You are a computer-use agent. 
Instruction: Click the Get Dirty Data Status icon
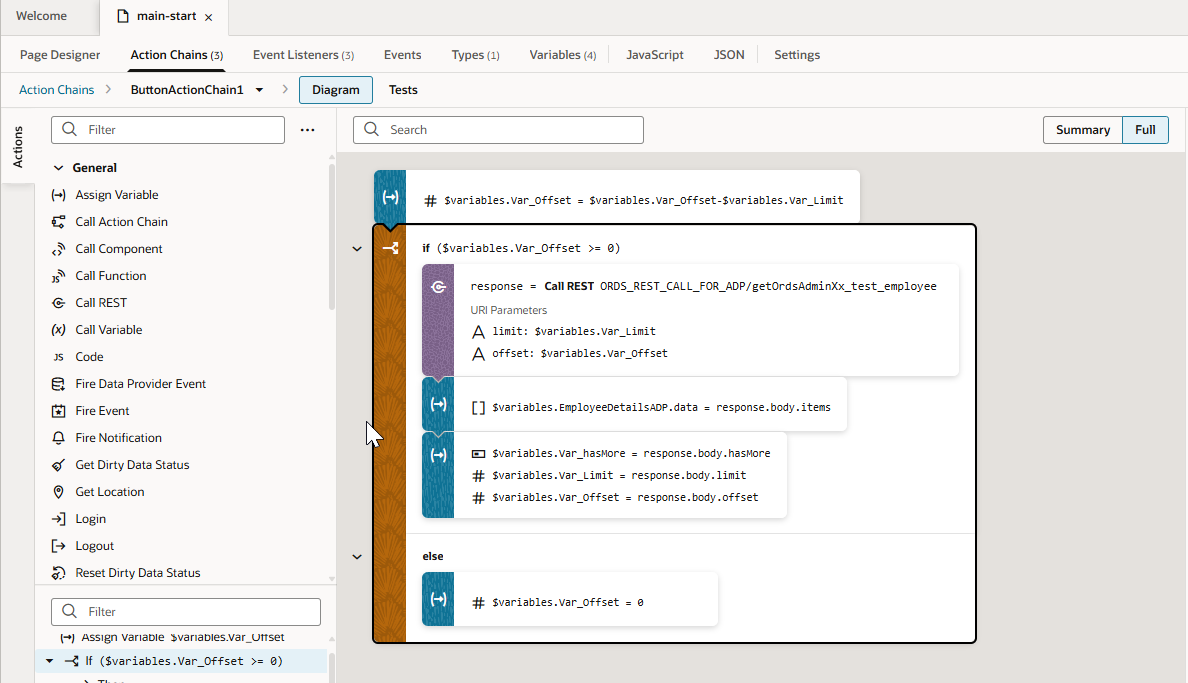click(58, 465)
